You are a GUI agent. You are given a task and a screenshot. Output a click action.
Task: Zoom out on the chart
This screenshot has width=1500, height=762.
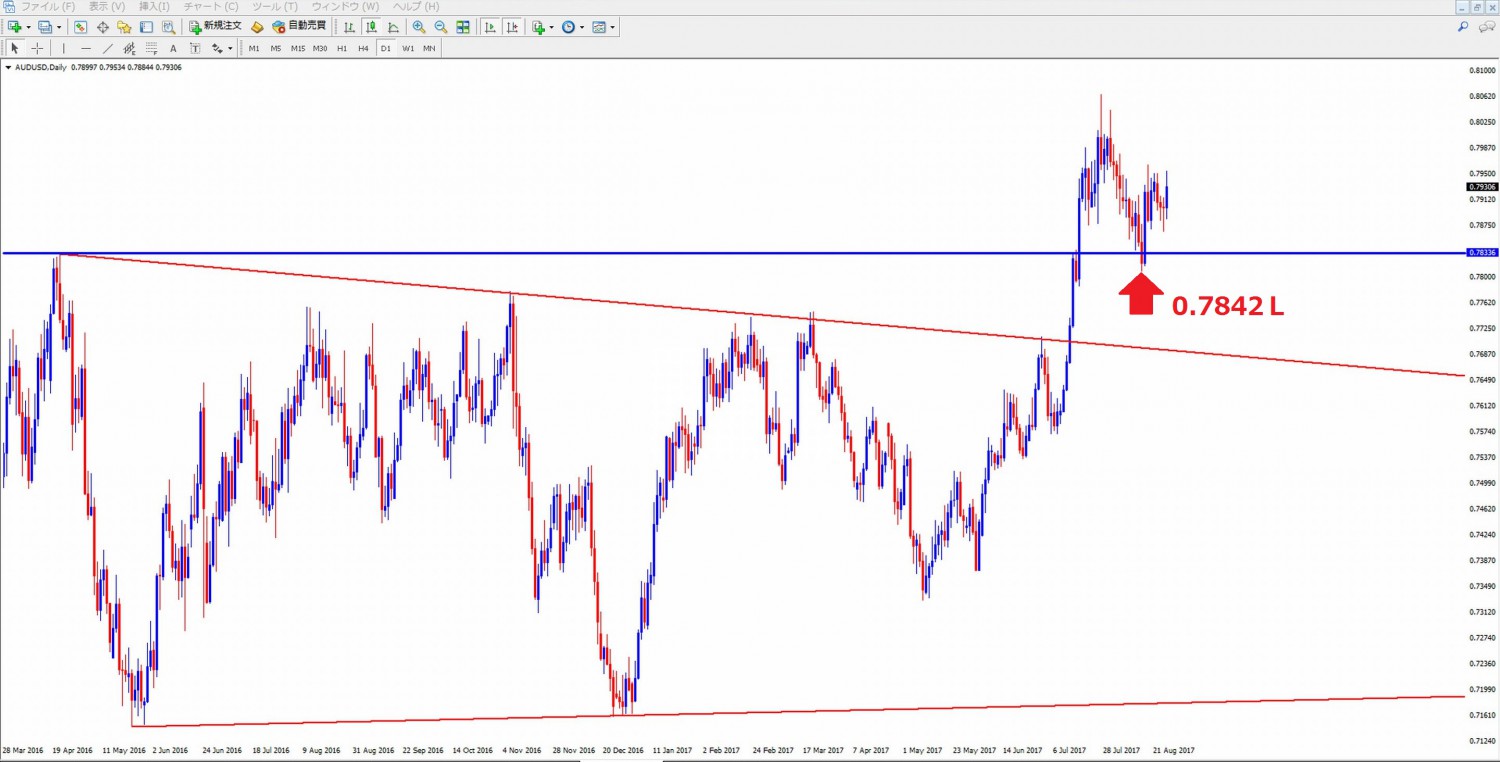point(440,27)
